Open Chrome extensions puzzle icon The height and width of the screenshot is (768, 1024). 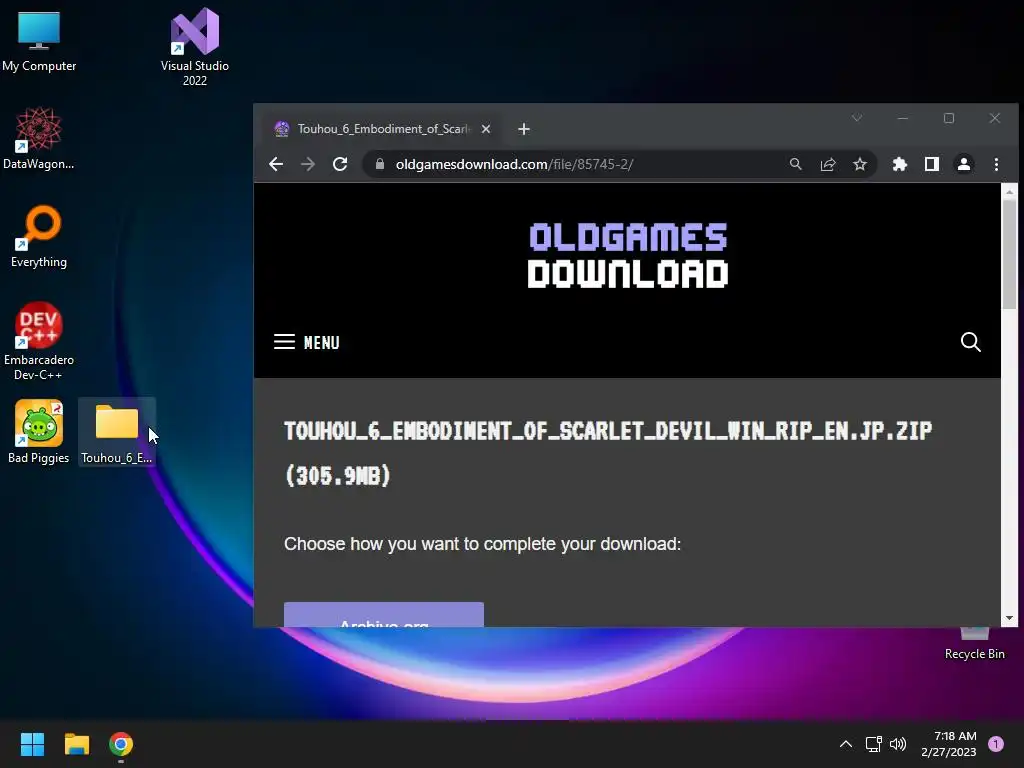899,164
